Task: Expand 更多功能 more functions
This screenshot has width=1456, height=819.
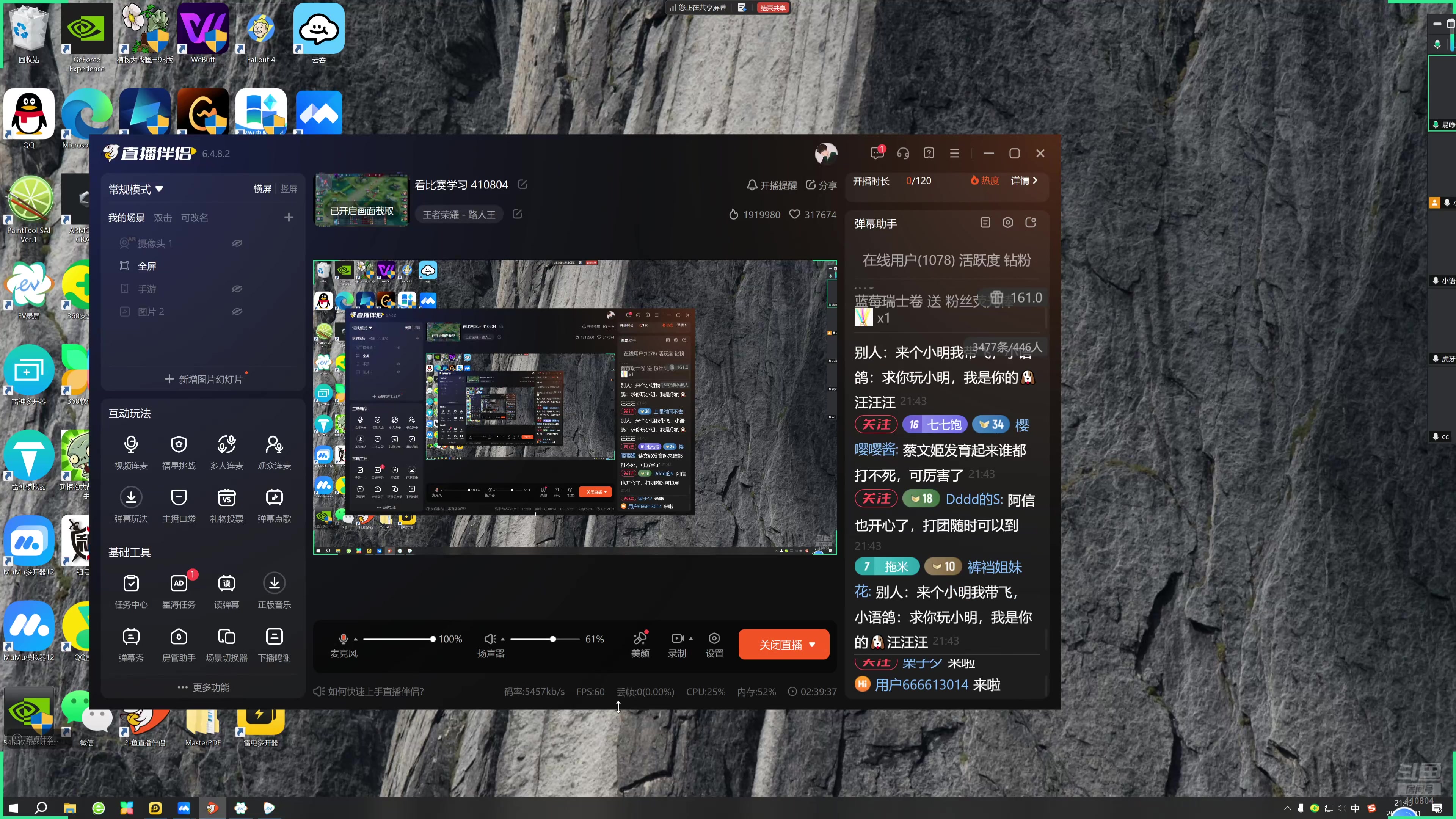Action: (x=204, y=687)
